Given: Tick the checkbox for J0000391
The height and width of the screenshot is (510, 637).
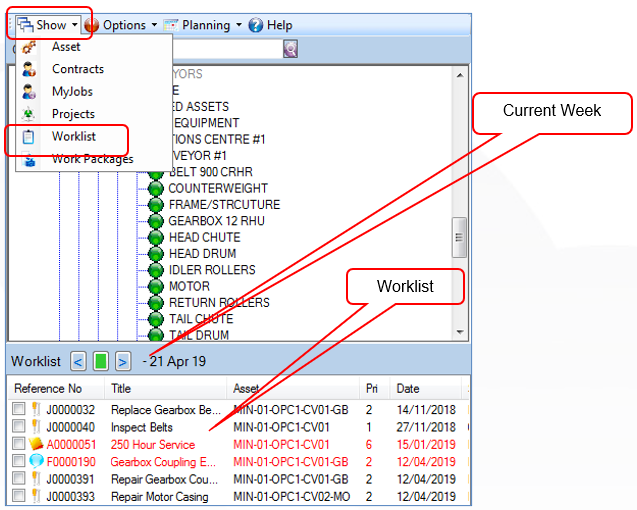Looking at the screenshot, I should [x=19, y=478].
